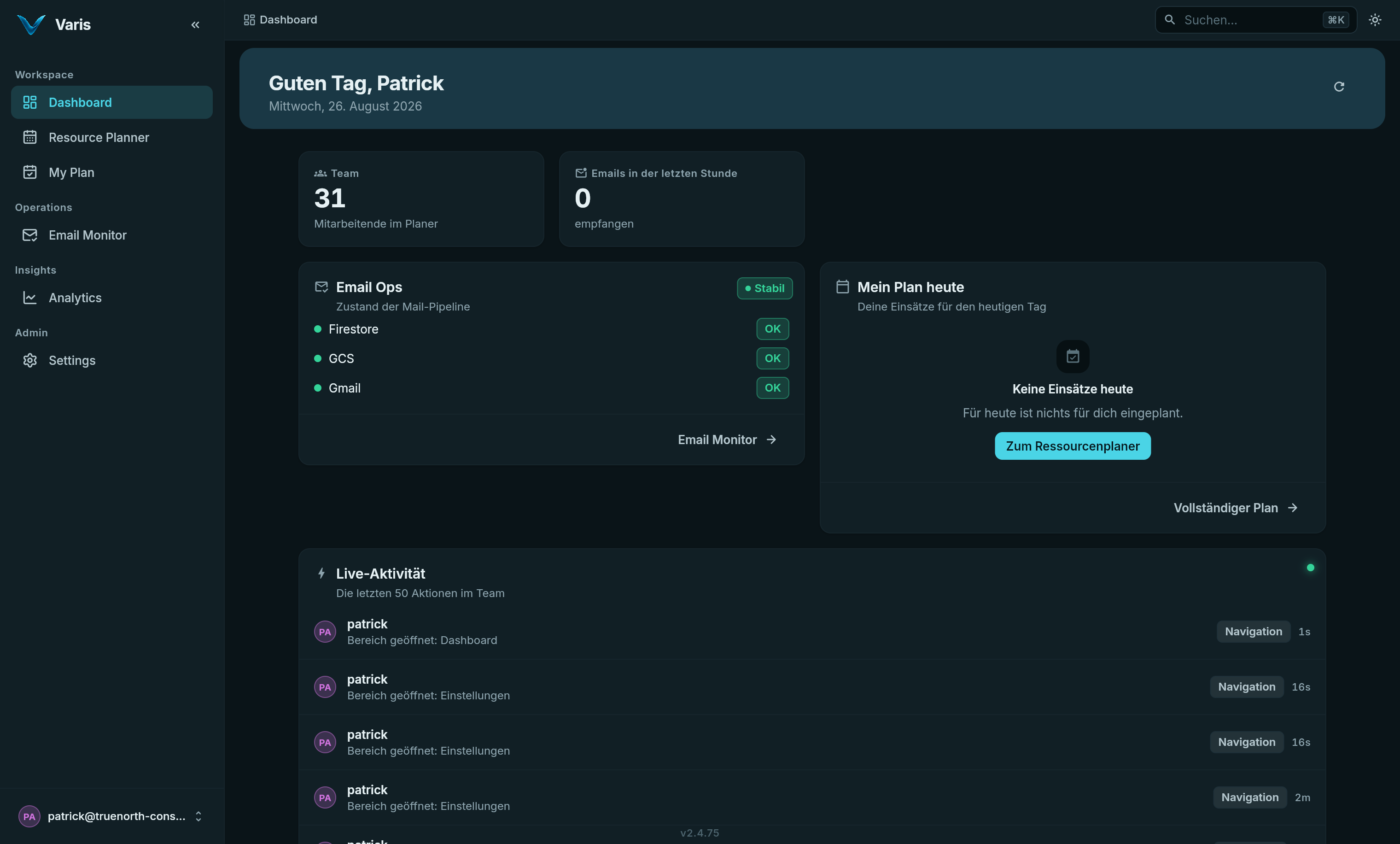1400x844 pixels.
Task: Click the Navigation tag with 2m timestamp
Action: 1250,797
